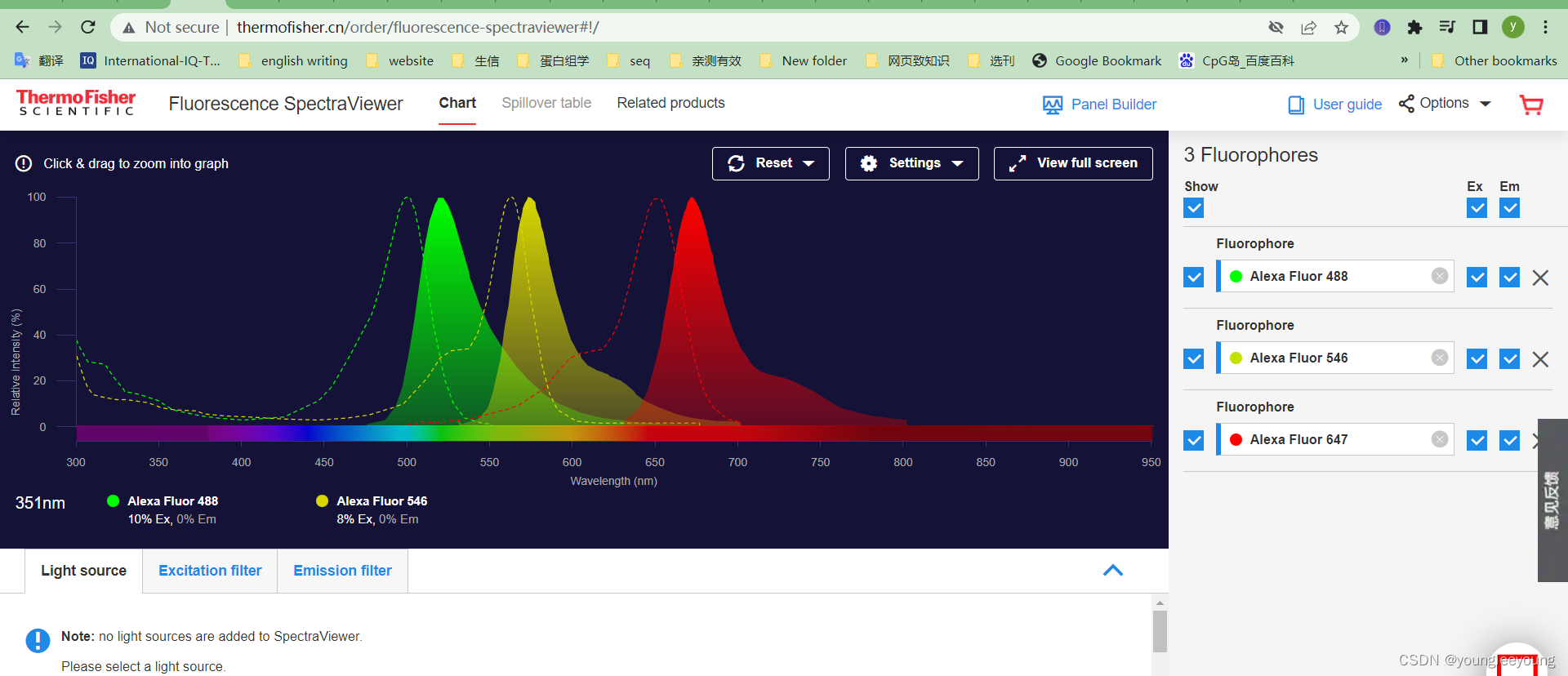Toggle emission for Alexa Fluor 488
Viewport: 1568px width, 676px height.
(x=1509, y=278)
